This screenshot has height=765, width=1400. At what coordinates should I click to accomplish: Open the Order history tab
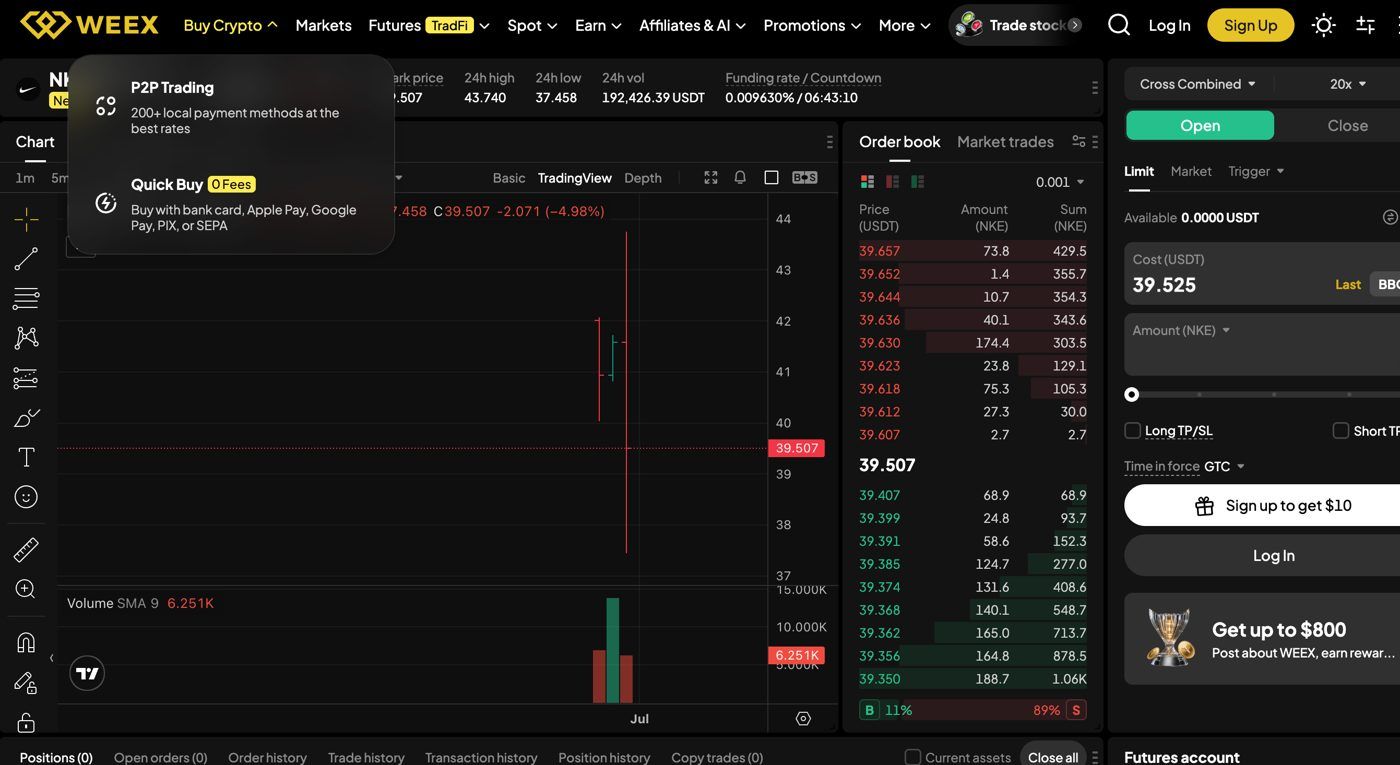(267, 757)
